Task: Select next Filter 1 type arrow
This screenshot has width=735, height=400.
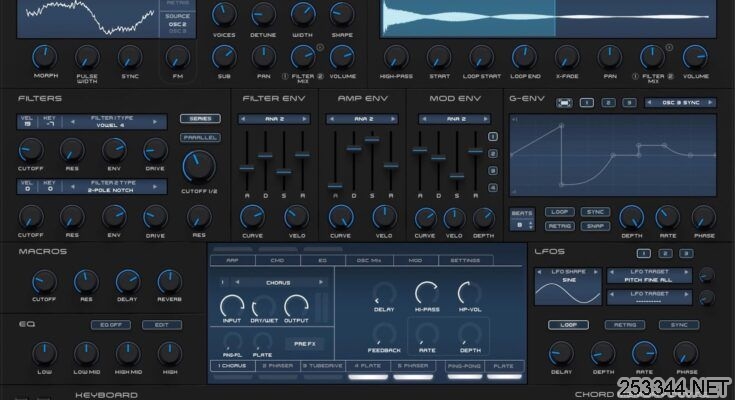Action: (x=155, y=122)
